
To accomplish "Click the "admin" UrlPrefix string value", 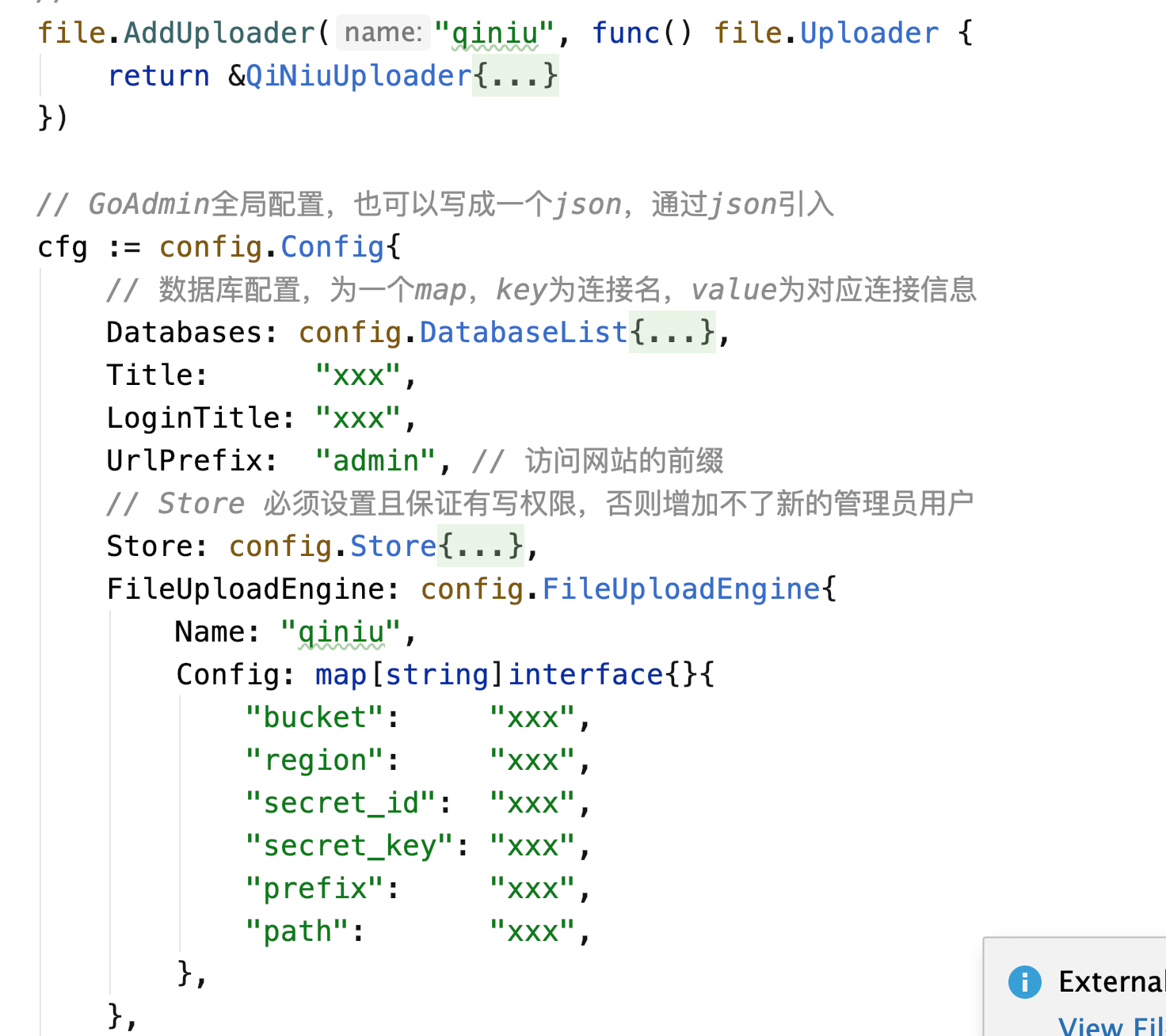I will (x=375, y=461).
